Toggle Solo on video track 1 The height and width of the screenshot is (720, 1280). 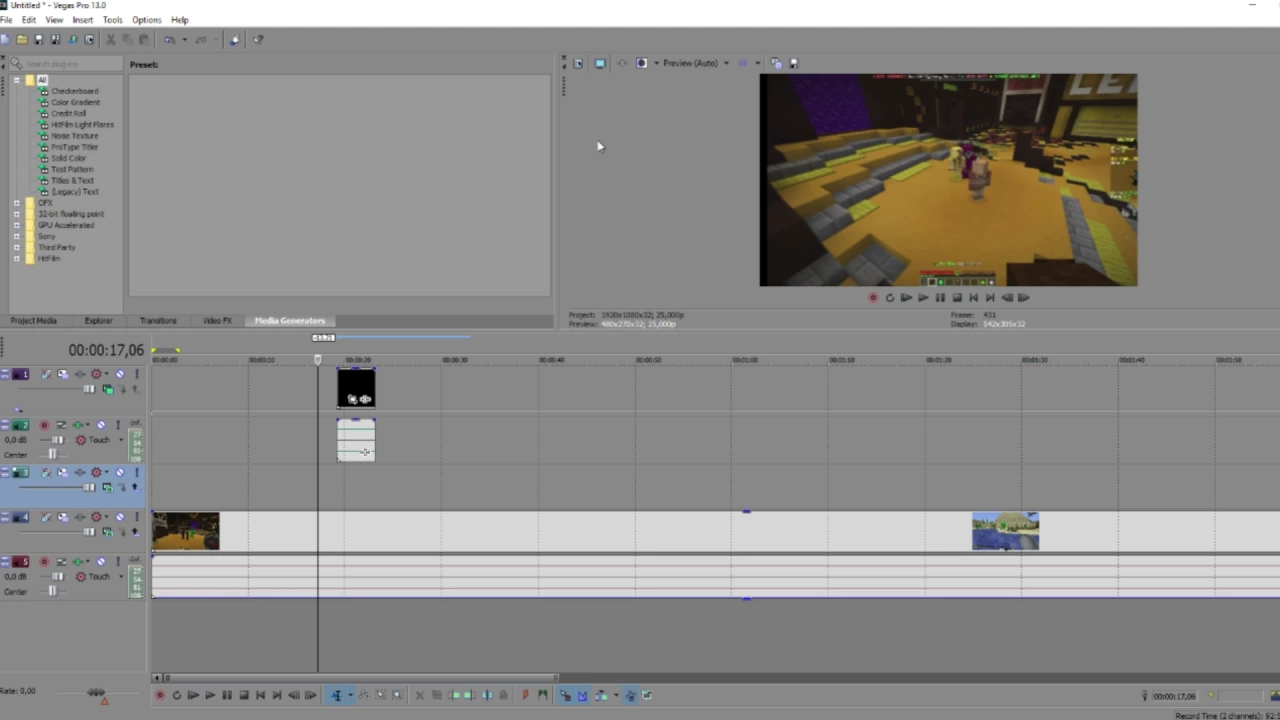137,374
